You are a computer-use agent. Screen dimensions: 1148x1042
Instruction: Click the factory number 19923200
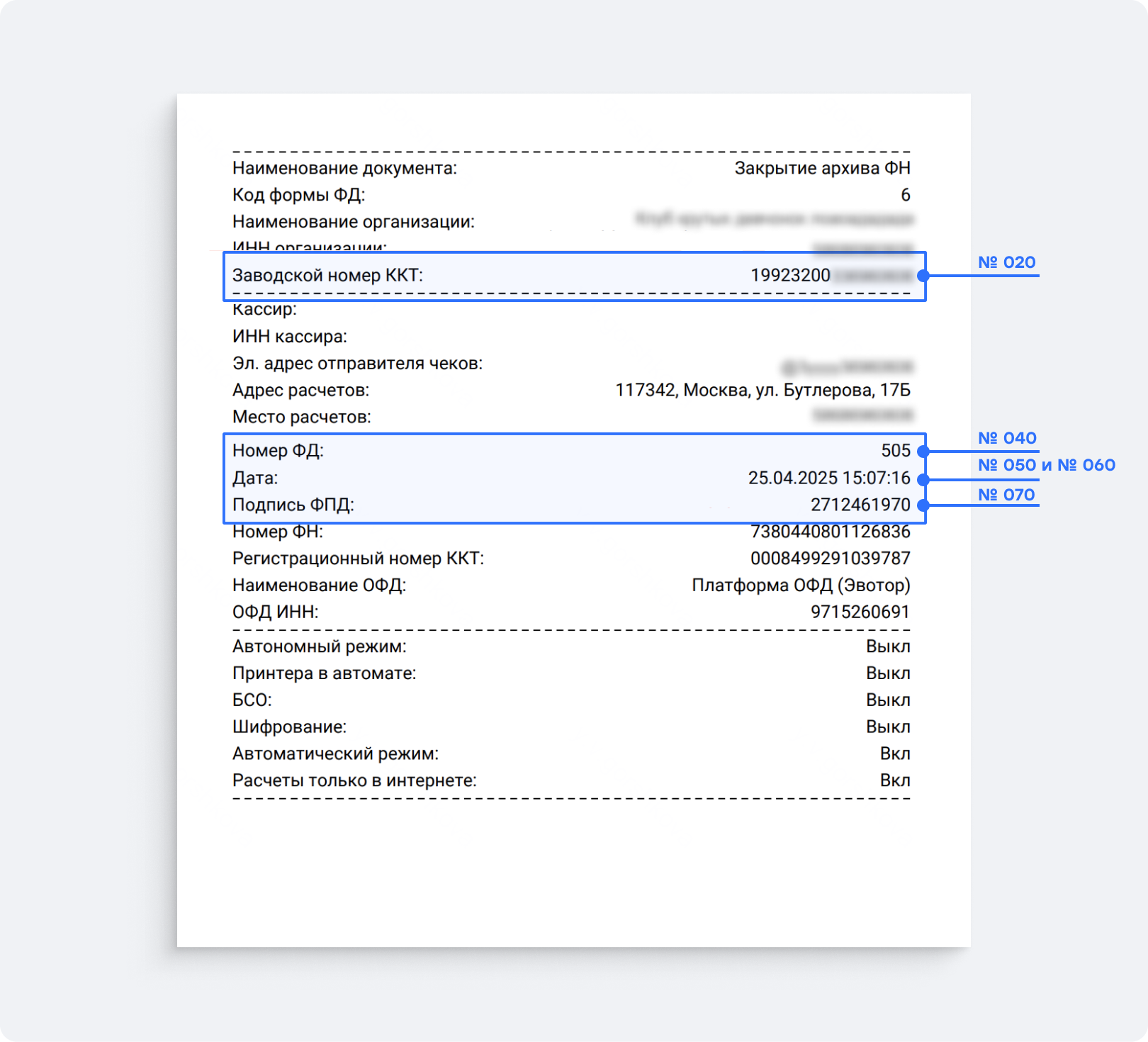pos(790,275)
